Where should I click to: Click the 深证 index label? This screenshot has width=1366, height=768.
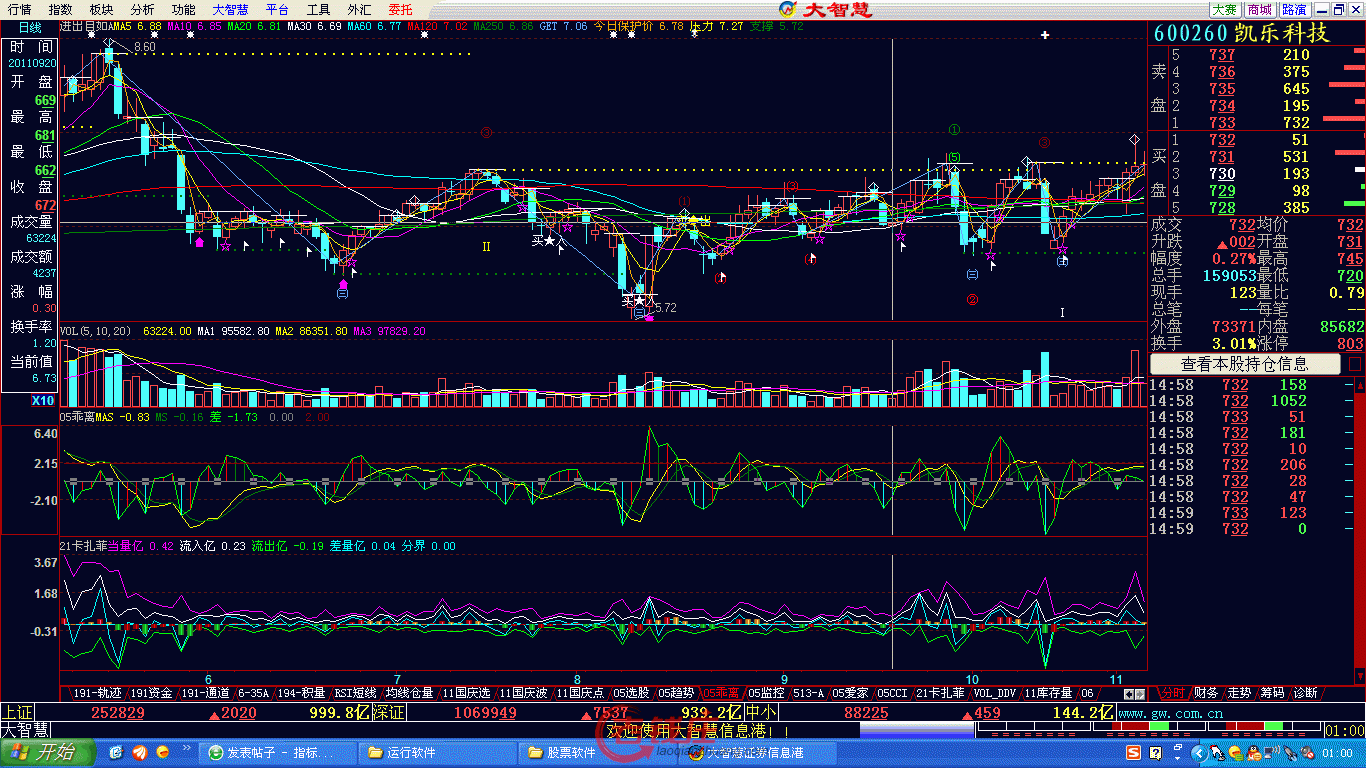coord(388,712)
